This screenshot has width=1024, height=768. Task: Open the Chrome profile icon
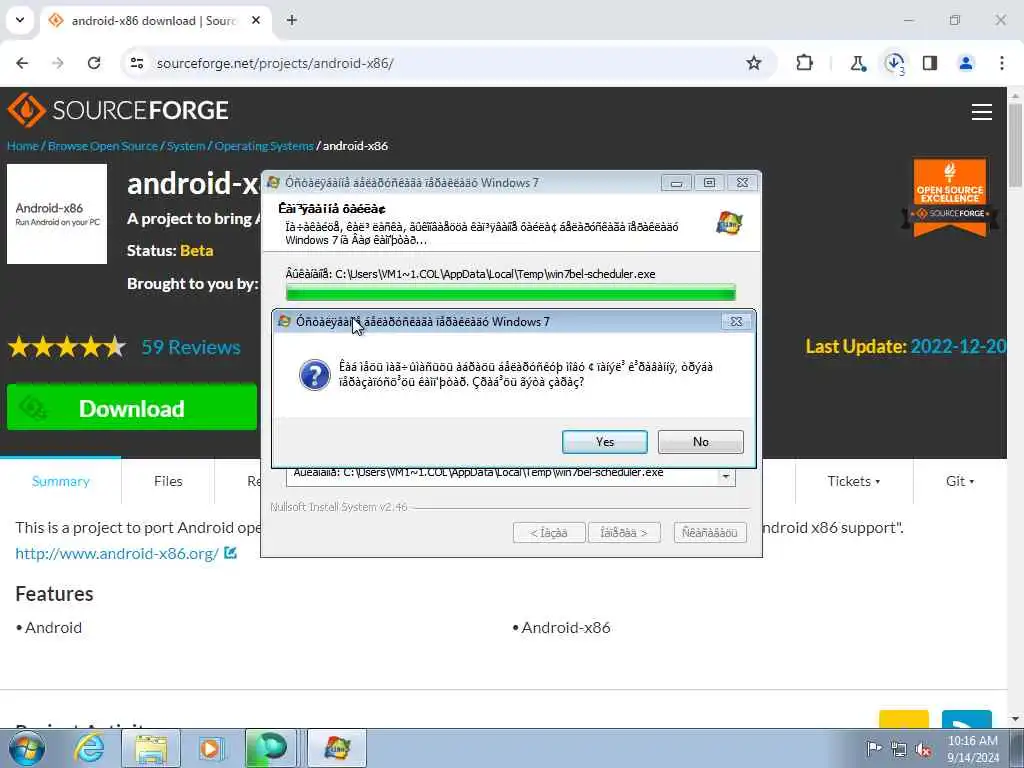pyautogui.click(x=966, y=63)
